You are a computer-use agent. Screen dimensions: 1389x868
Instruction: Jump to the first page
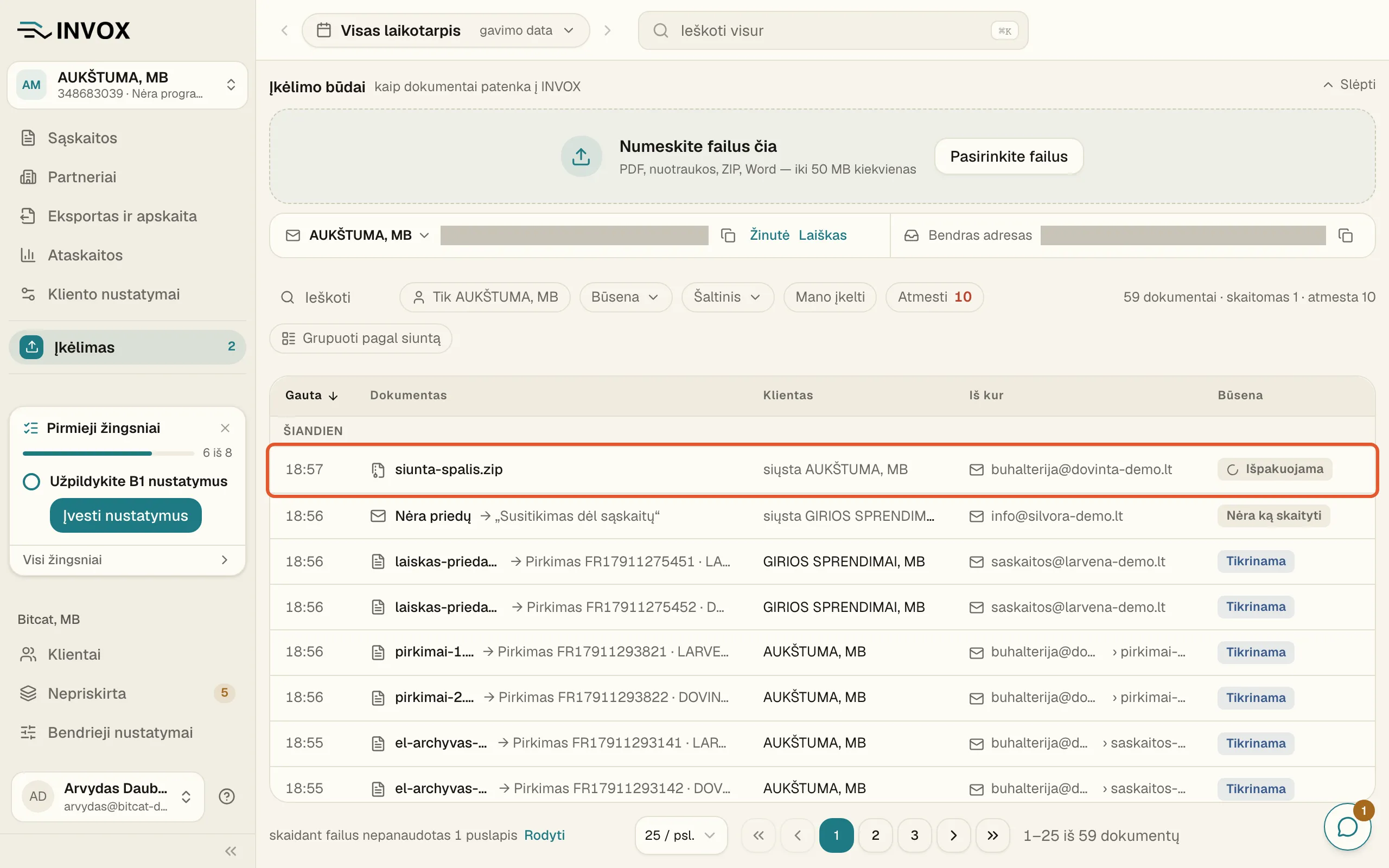pyautogui.click(x=758, y=835)
